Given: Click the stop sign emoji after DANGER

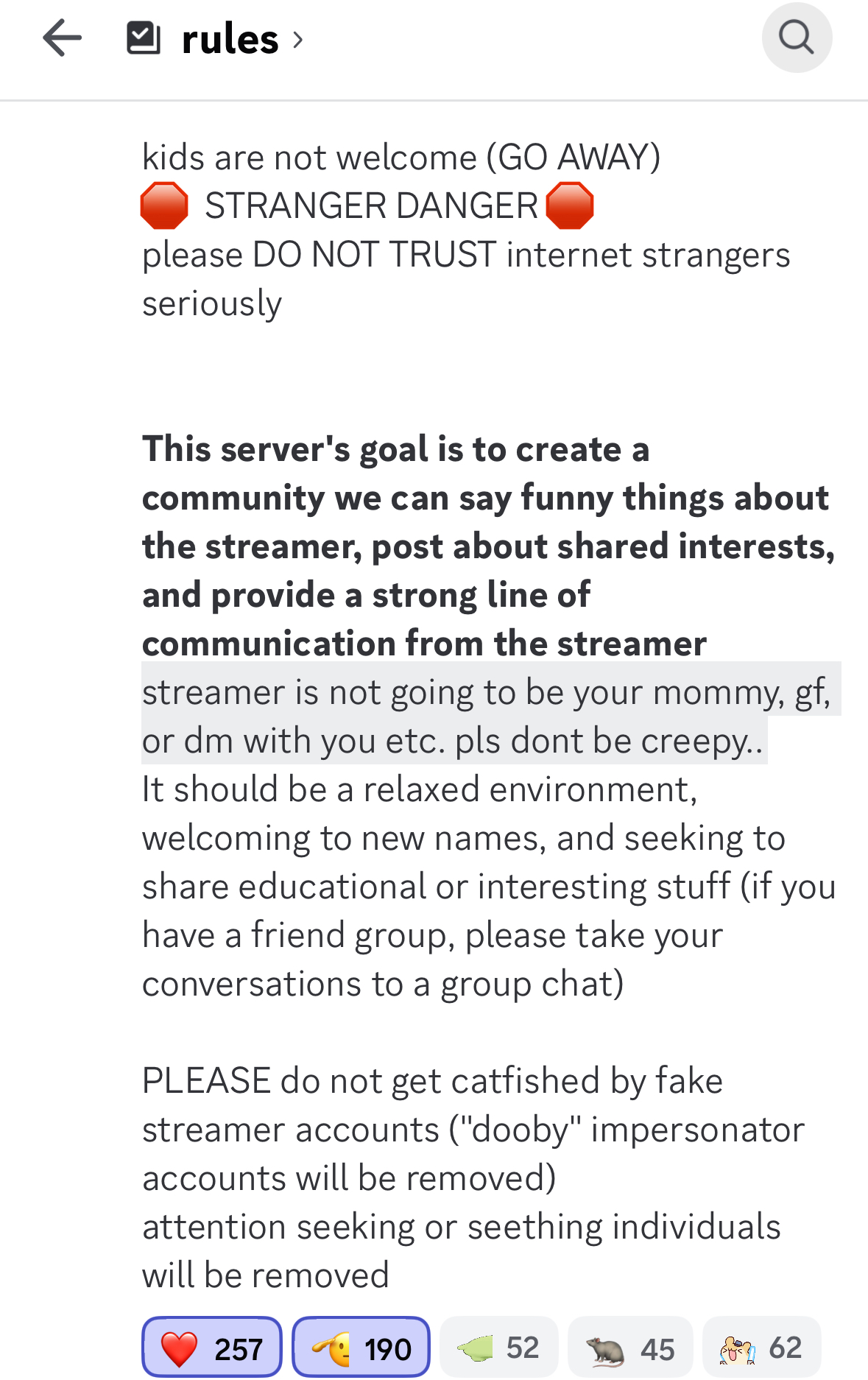Looking at the screenshot, I should coord(570,206).
